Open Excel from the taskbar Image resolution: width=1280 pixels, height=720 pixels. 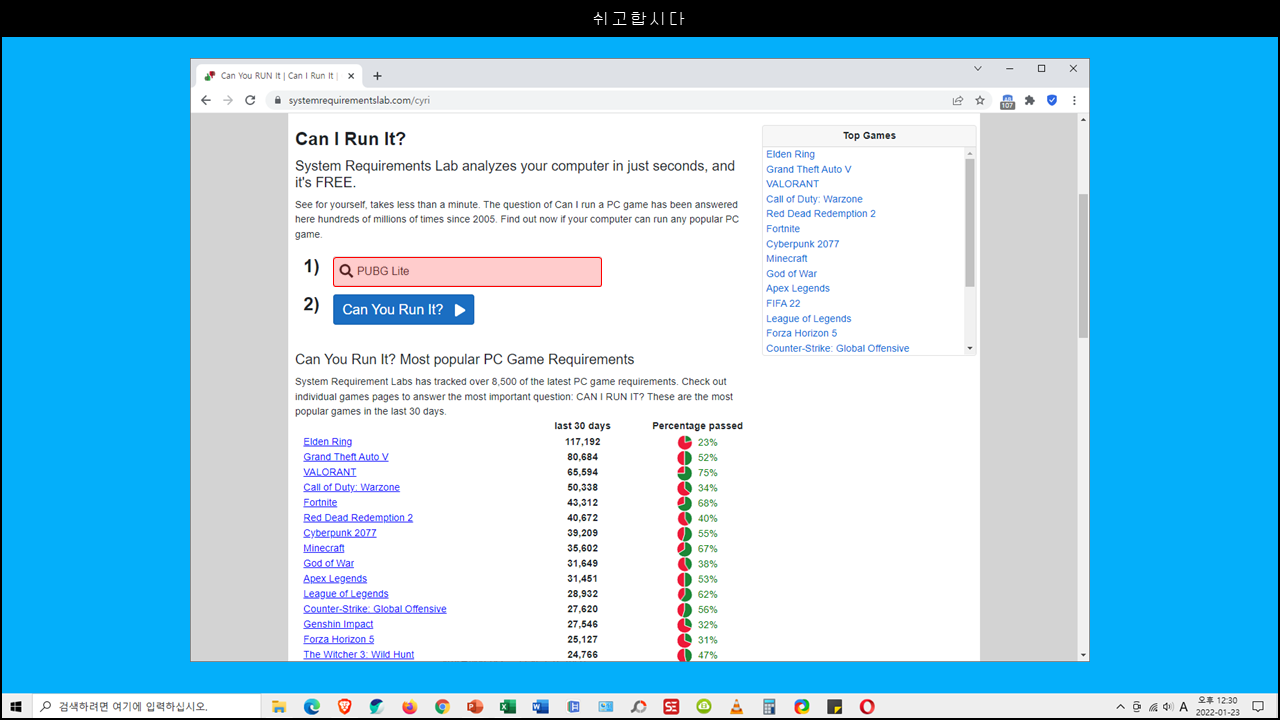tap(508, 706)
